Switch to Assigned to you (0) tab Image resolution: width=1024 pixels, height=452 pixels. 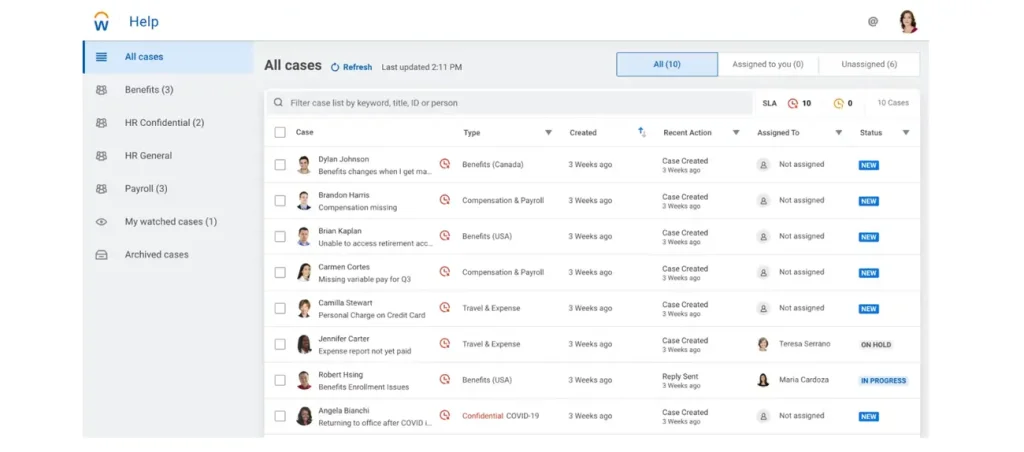tap(767, 65)
